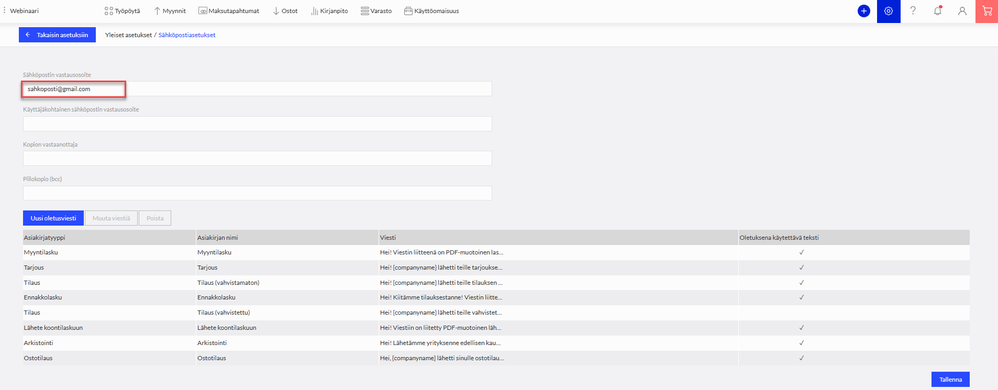Click Tallenna save button

pyautogui.click(x=950, y=379)
